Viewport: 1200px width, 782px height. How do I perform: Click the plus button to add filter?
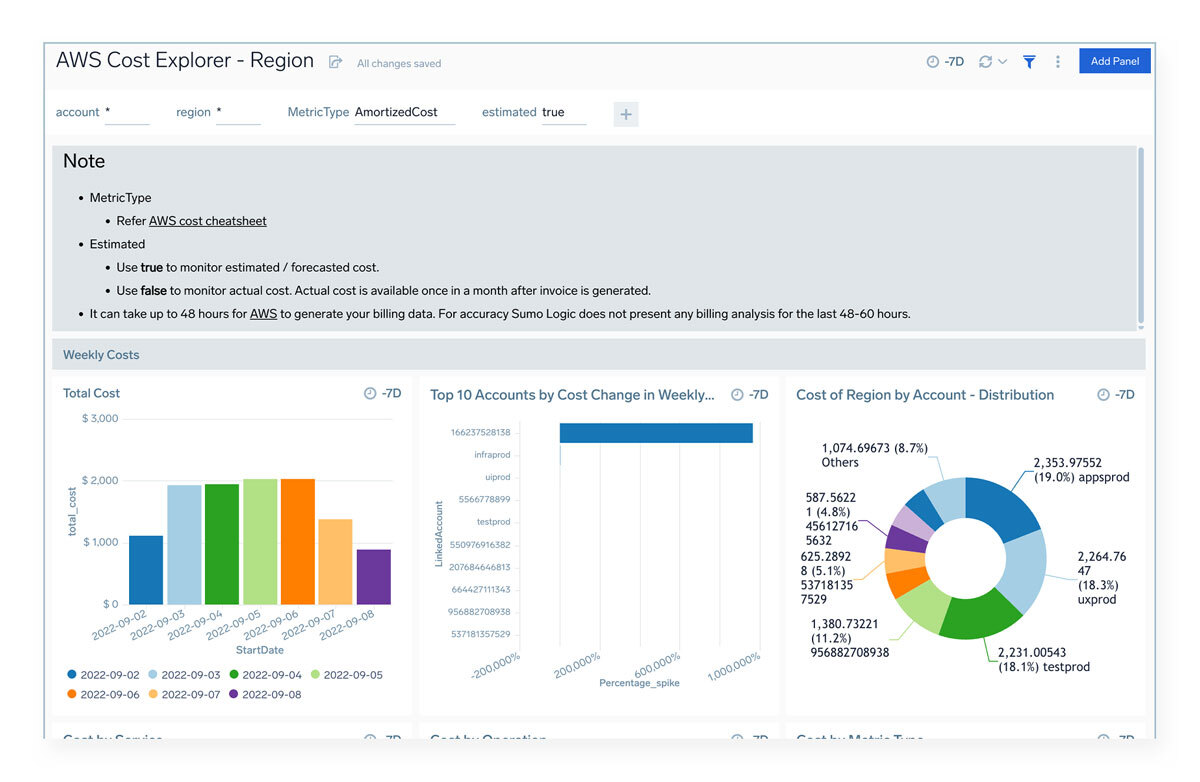pos(626,114)
